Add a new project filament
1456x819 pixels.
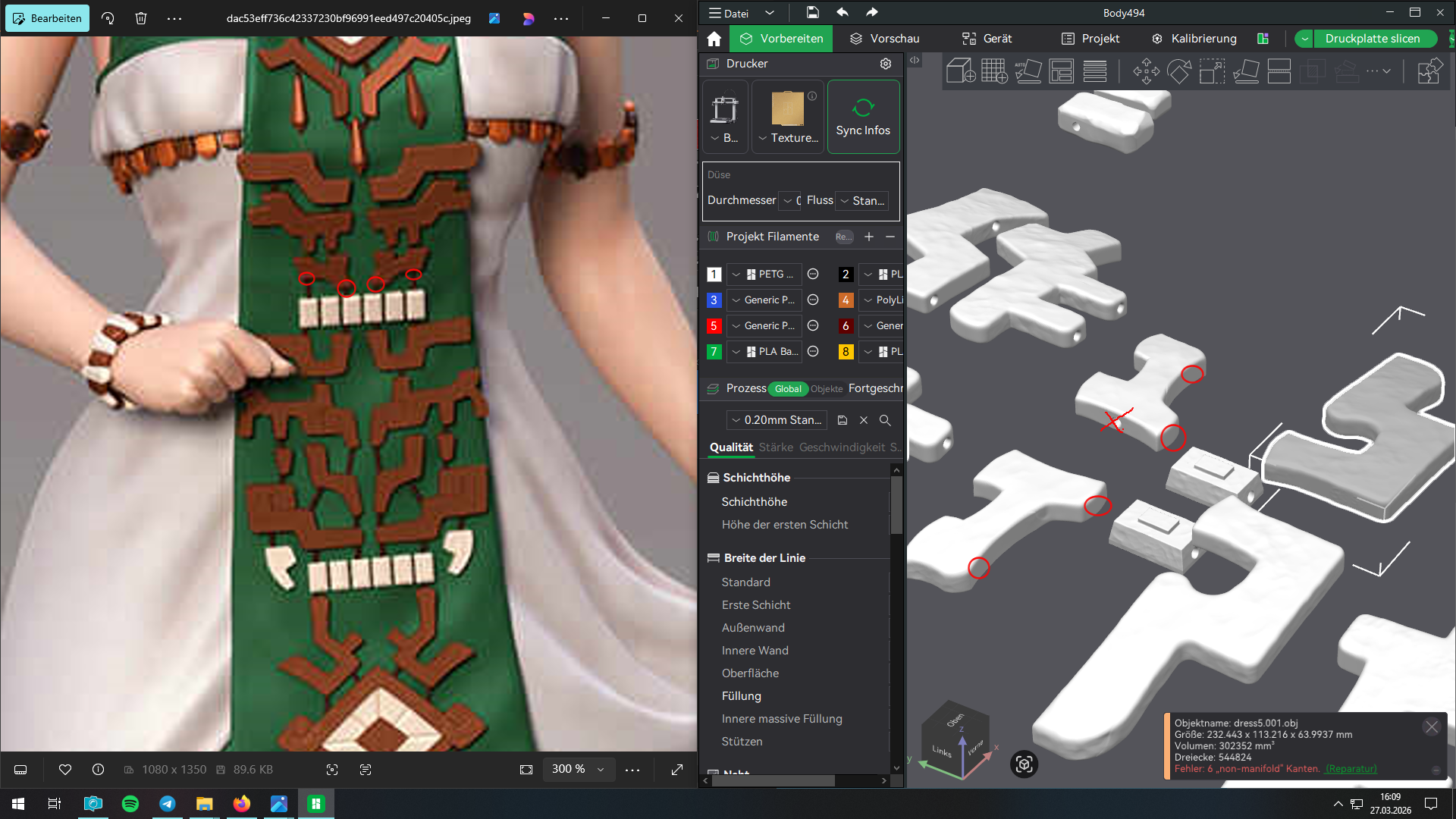pyautogui.click(x=869, y=237)
